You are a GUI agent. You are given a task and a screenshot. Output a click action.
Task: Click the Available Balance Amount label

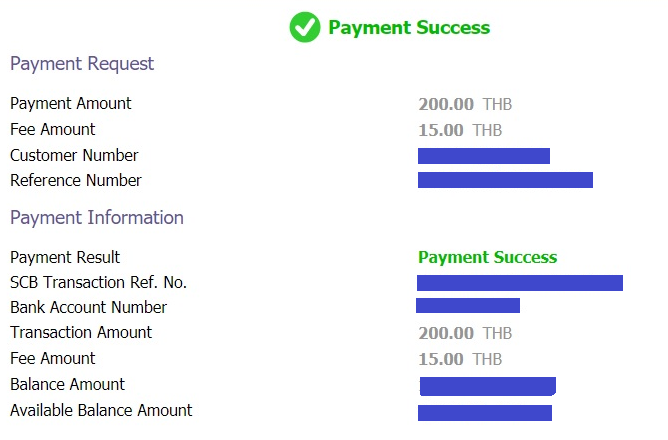click(101, 411)
